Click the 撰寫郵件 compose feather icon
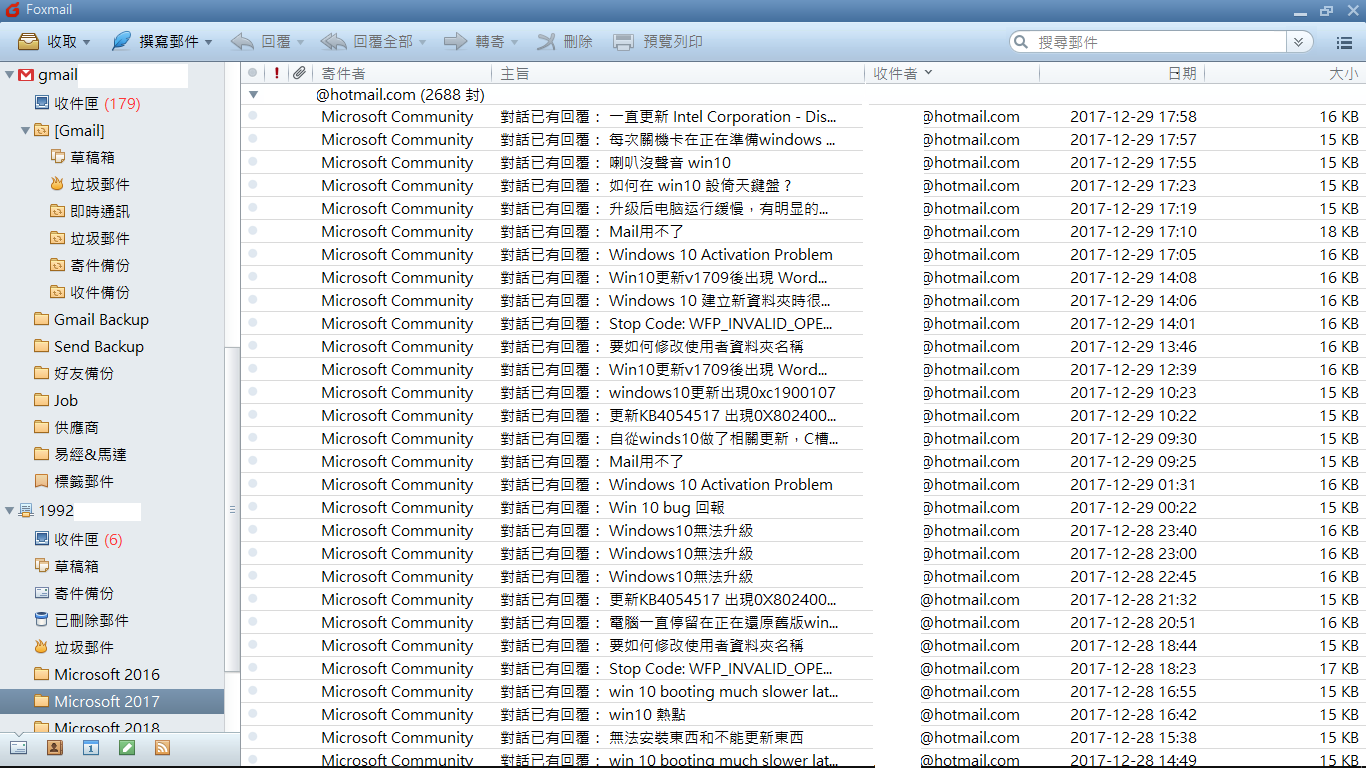 (x=121, y=42)
